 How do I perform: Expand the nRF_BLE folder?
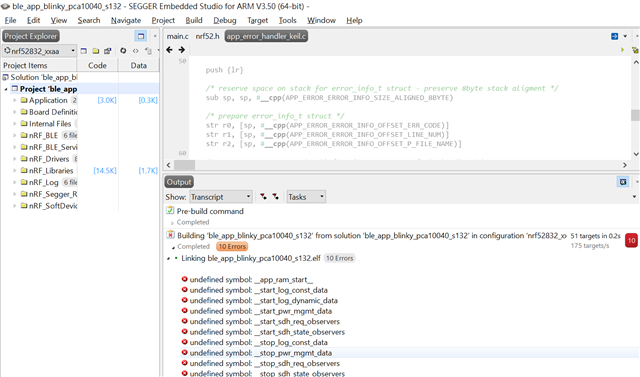click(x=15, y=135)
